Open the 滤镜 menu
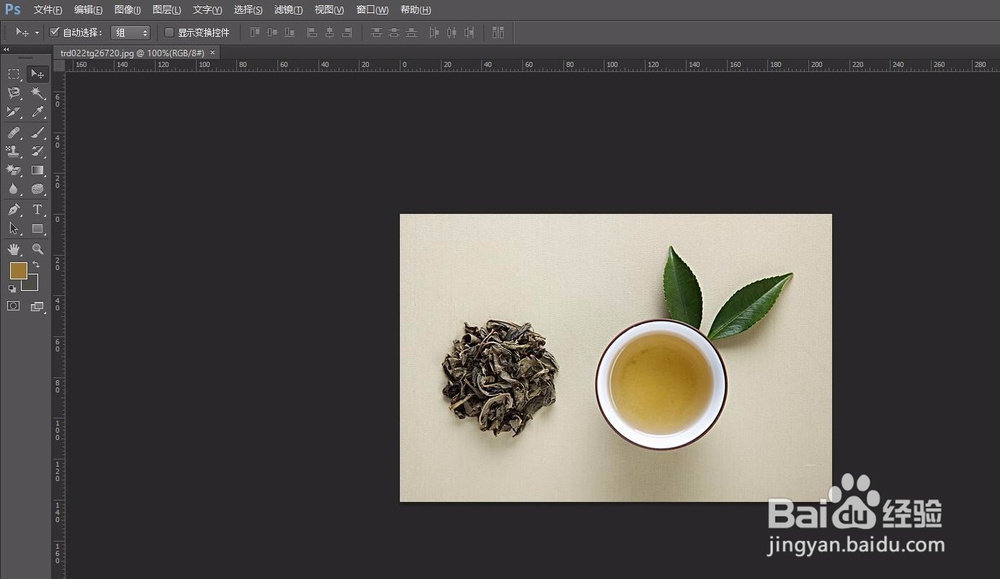Viewport: 1000px width, 579px height. (288, 10)
